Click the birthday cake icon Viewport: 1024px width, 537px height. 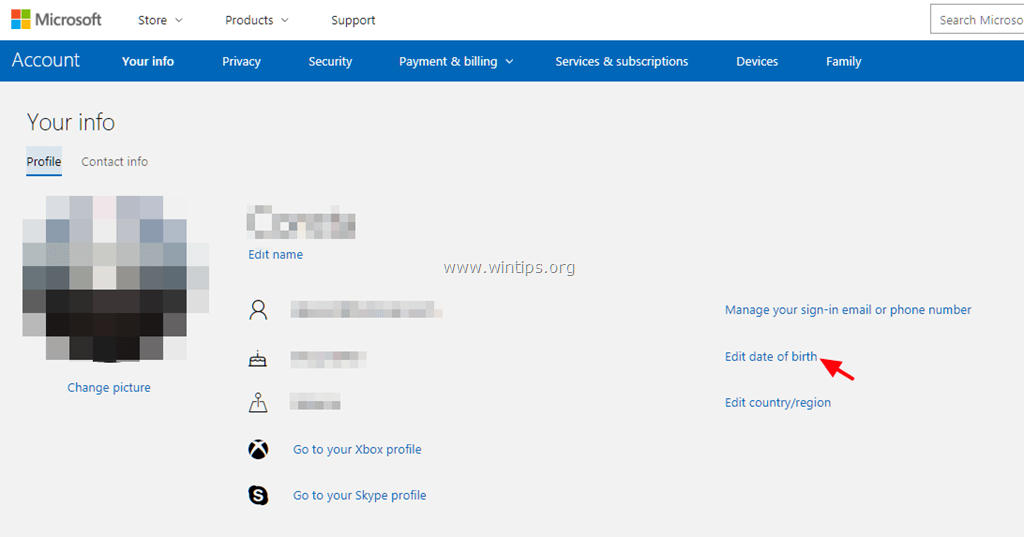(x=257, y=358)
